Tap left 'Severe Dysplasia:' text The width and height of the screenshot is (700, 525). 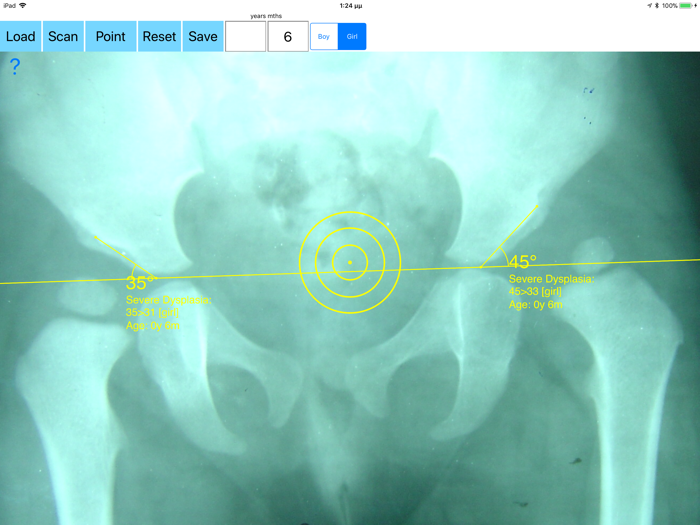pyautogui.click(x=168, y=300)
